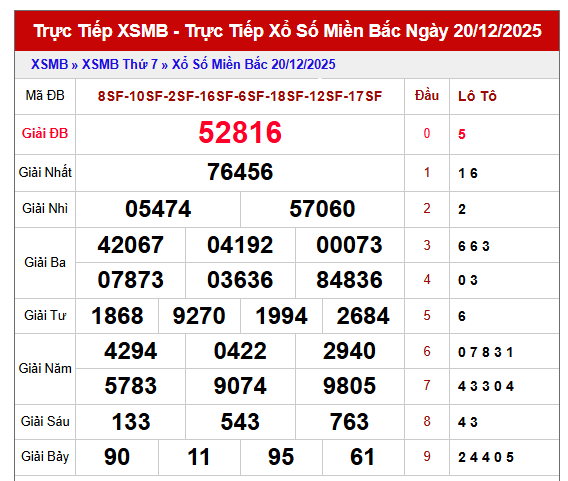Screen dimensions: 568x481
Task: Click the red Trực Tiếp XSMB title banner
Action: (x=287, y=31)
